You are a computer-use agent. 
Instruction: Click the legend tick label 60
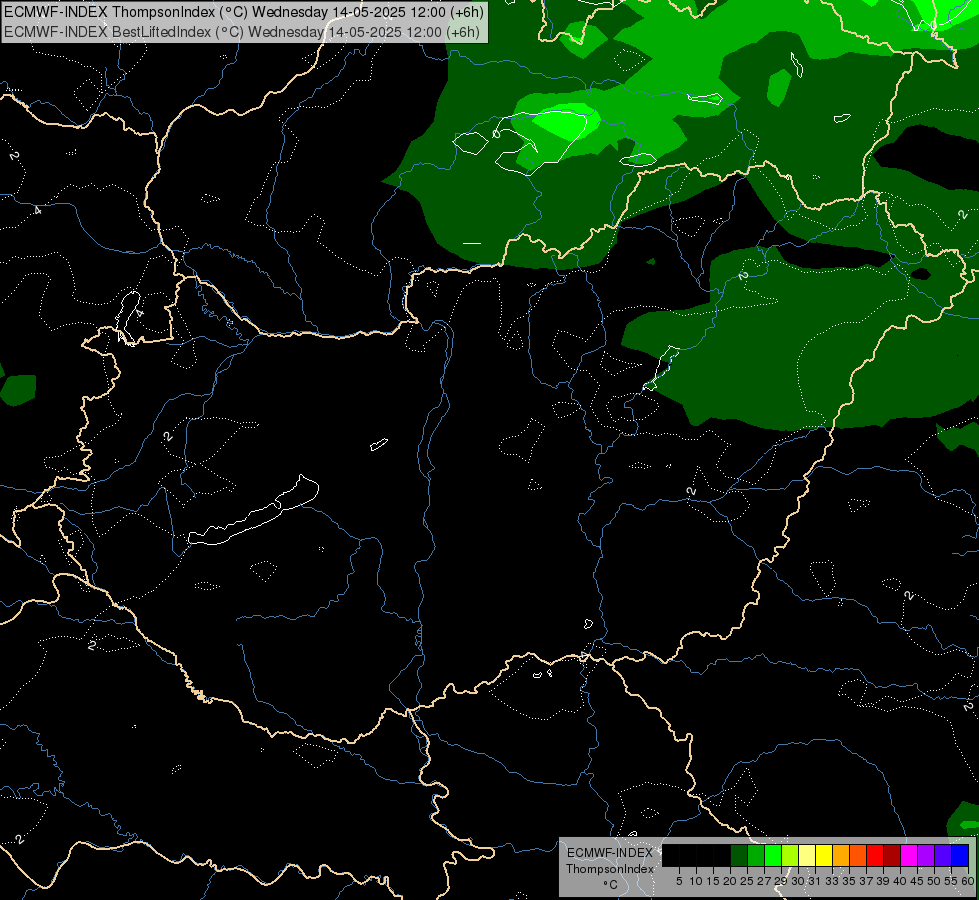968,881
